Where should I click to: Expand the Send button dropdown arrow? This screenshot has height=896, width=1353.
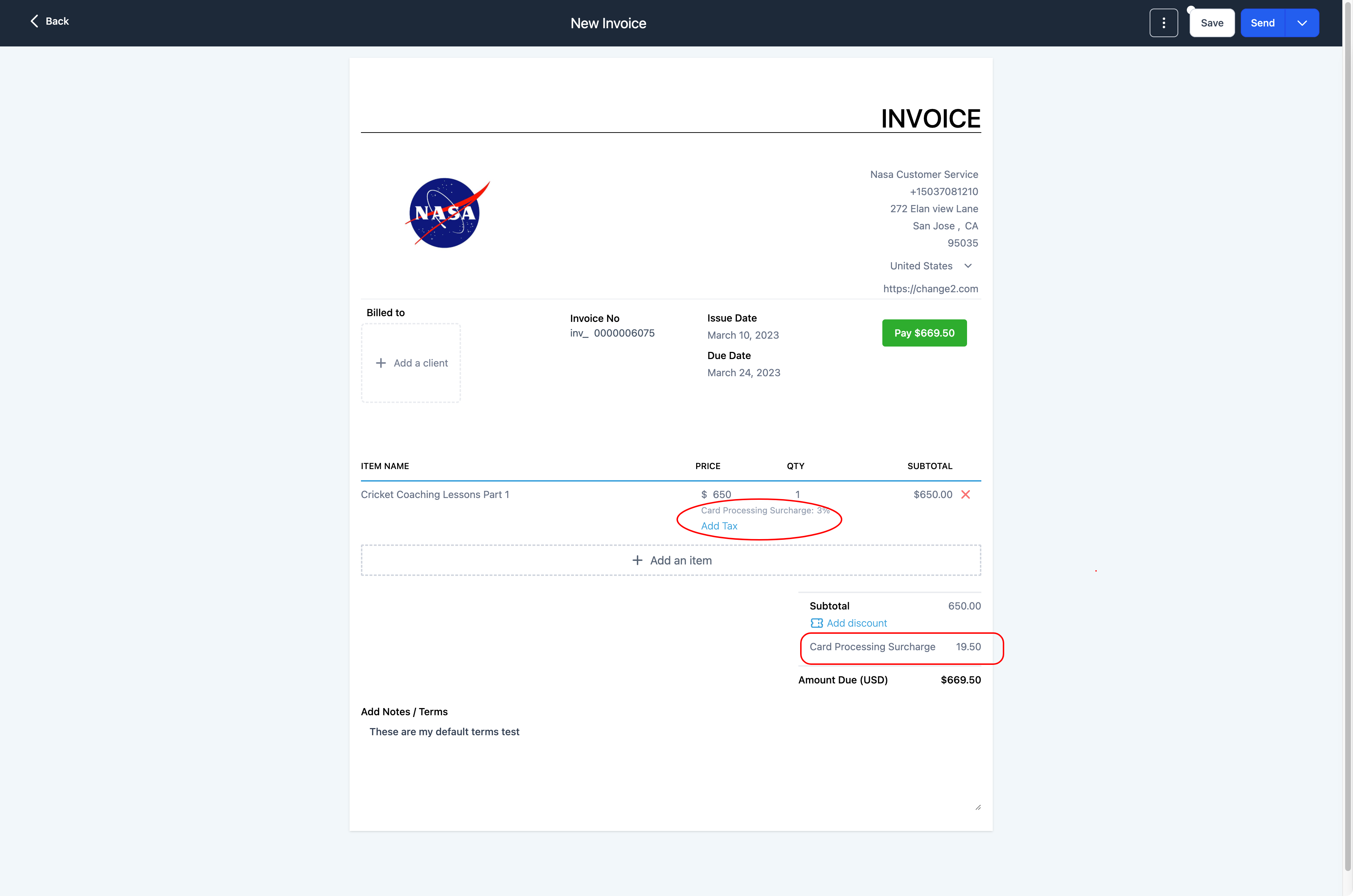[x=1302, y=23]
